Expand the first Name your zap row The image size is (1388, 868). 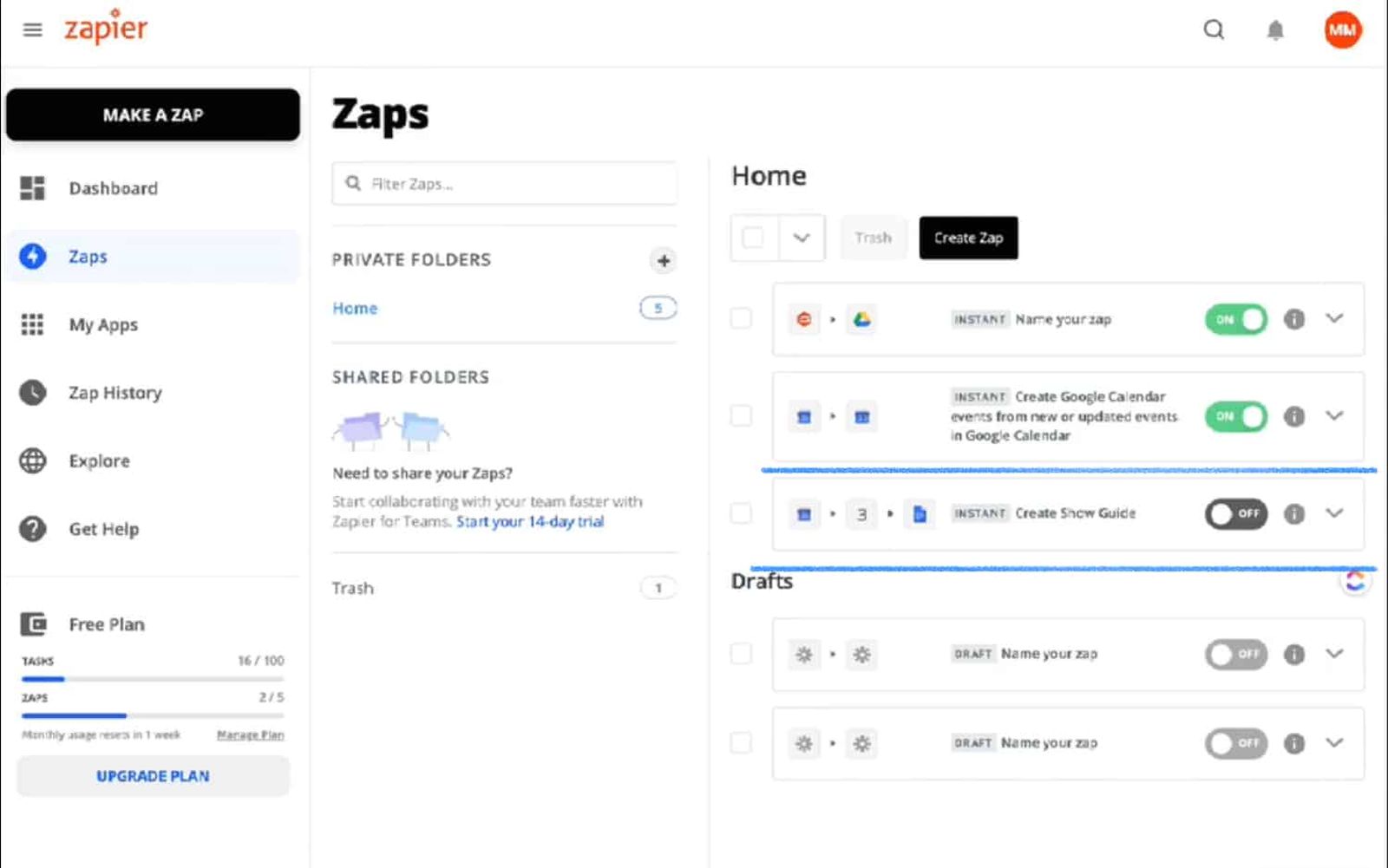tap(1334, 319)
